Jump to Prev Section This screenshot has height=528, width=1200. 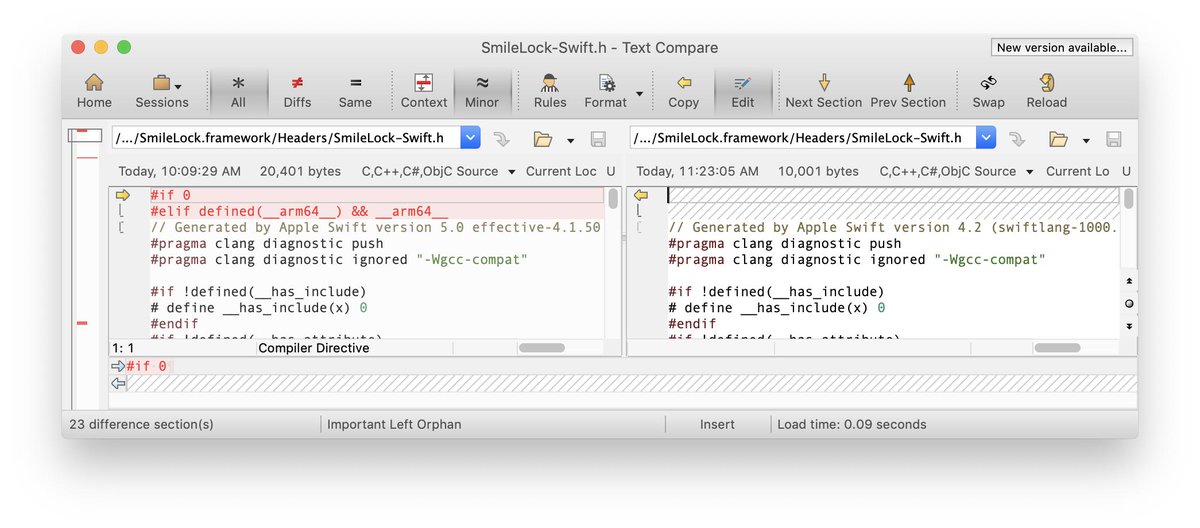click(908, 90)
